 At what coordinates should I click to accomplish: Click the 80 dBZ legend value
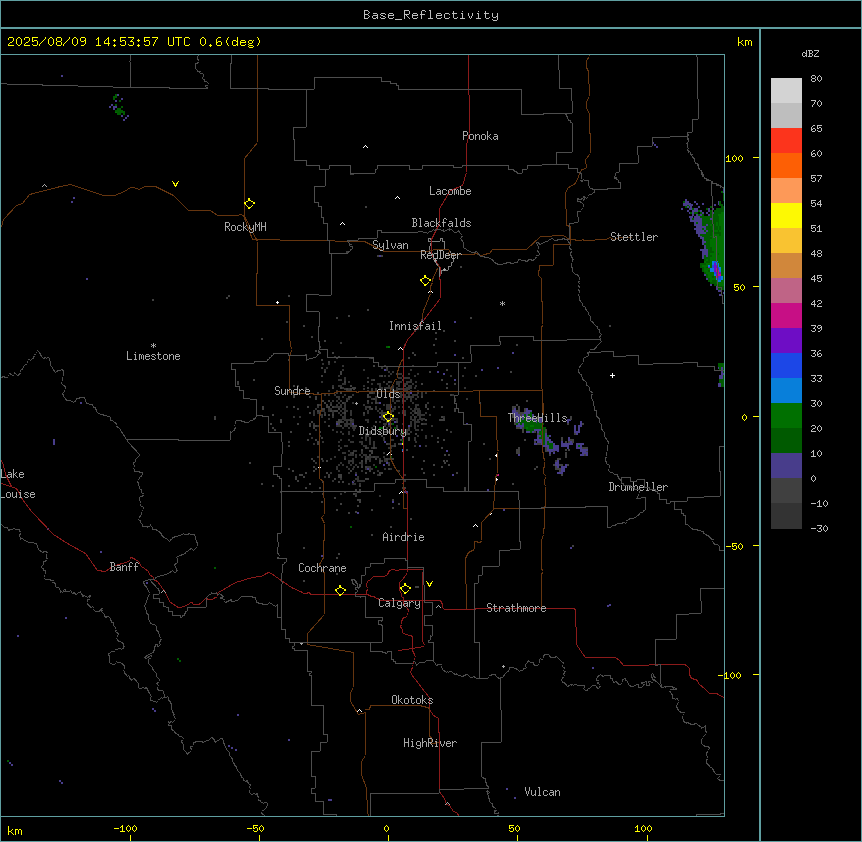click(x=816, y=79)
